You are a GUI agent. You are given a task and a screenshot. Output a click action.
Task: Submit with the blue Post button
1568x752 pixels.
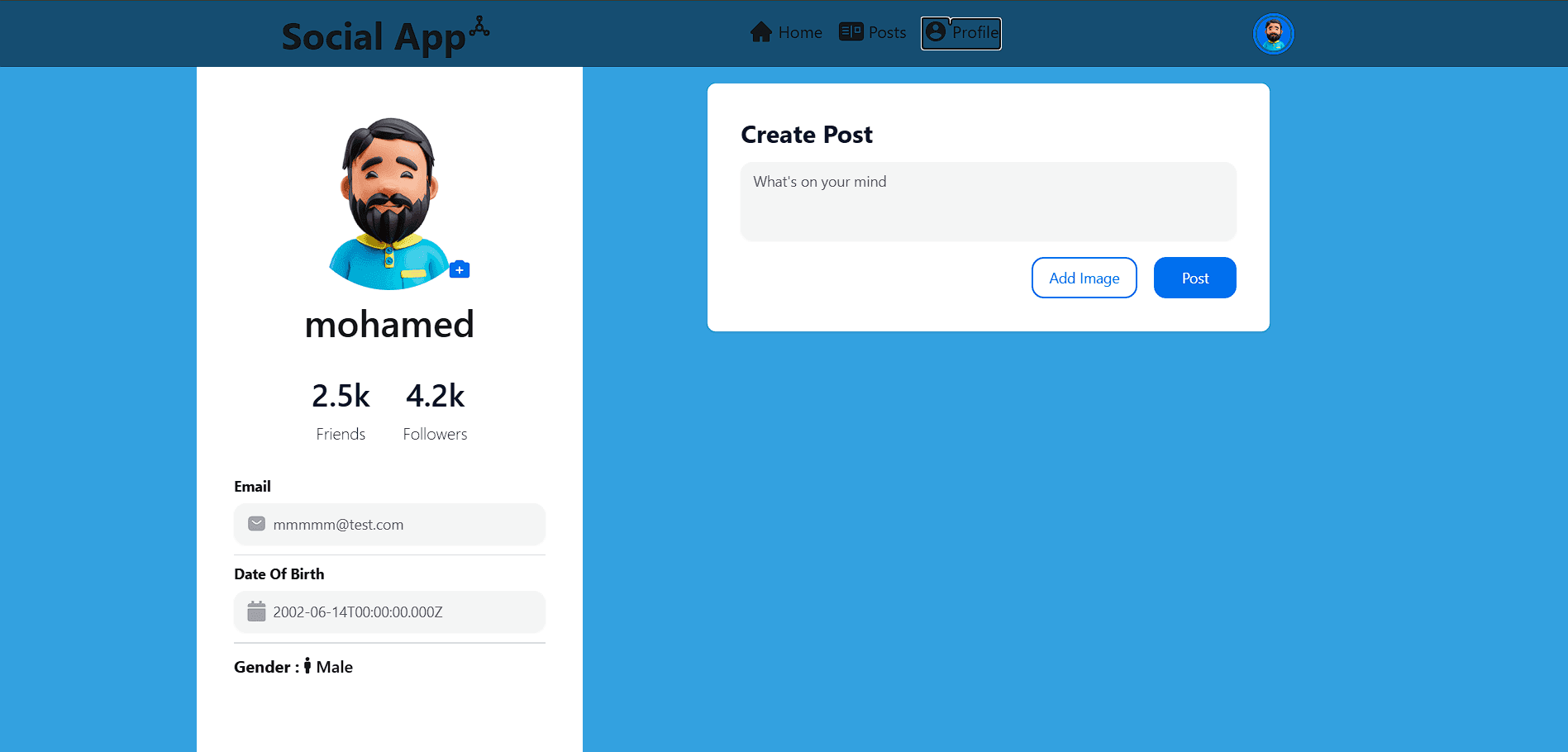[x=1195, y=278]
